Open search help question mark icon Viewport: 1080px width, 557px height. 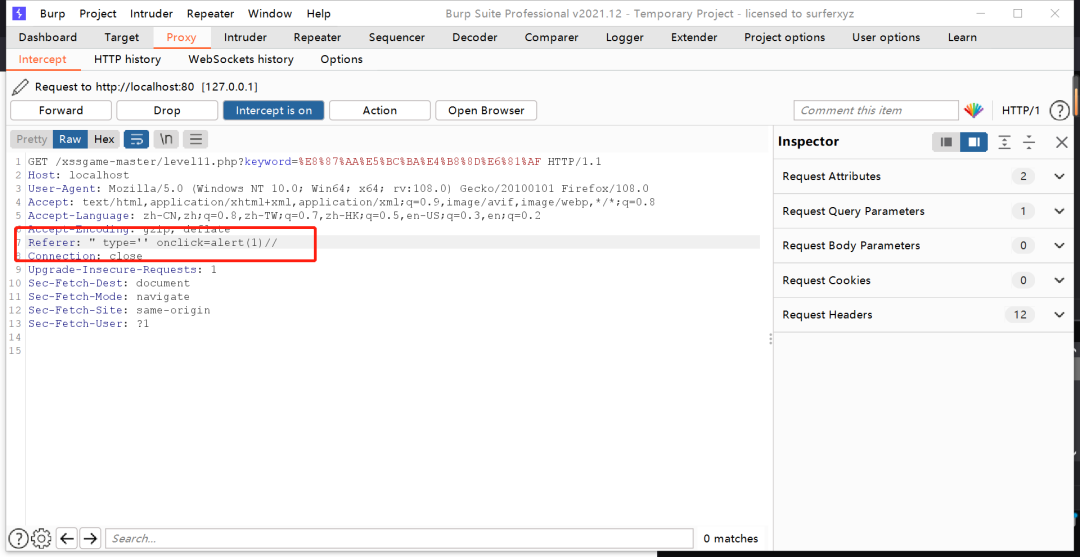(x=19, y=538)
